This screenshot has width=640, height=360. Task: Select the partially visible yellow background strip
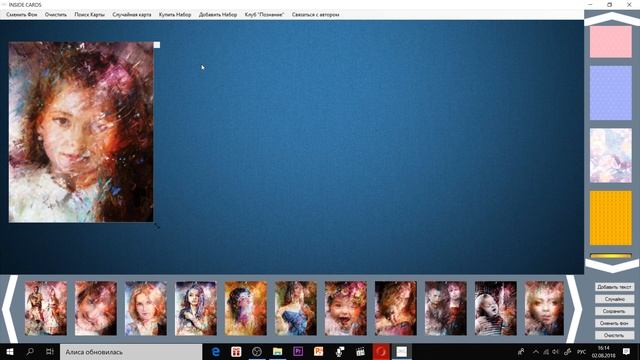[x=611, y=256]
